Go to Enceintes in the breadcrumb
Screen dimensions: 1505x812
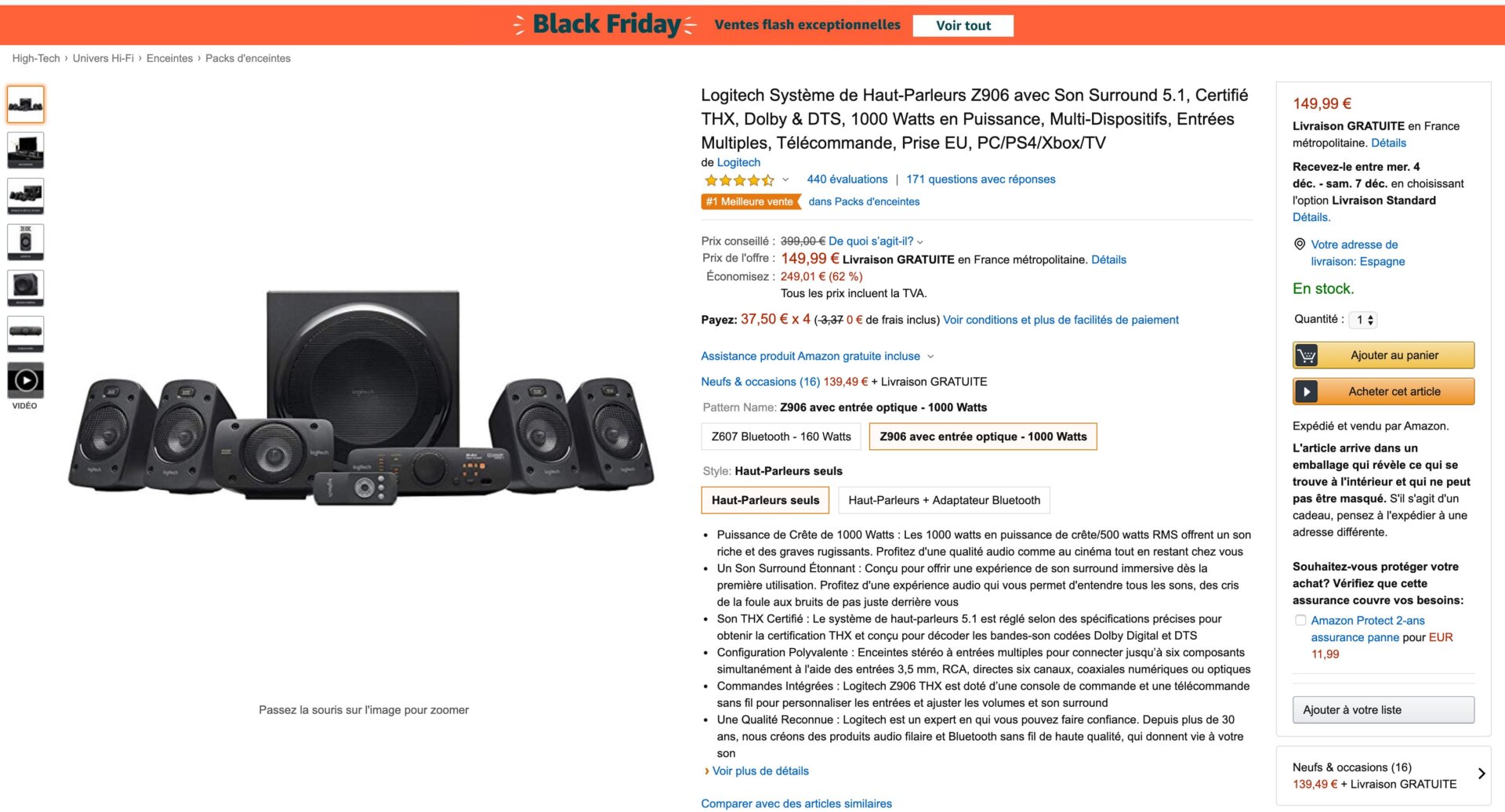[169, 59]
